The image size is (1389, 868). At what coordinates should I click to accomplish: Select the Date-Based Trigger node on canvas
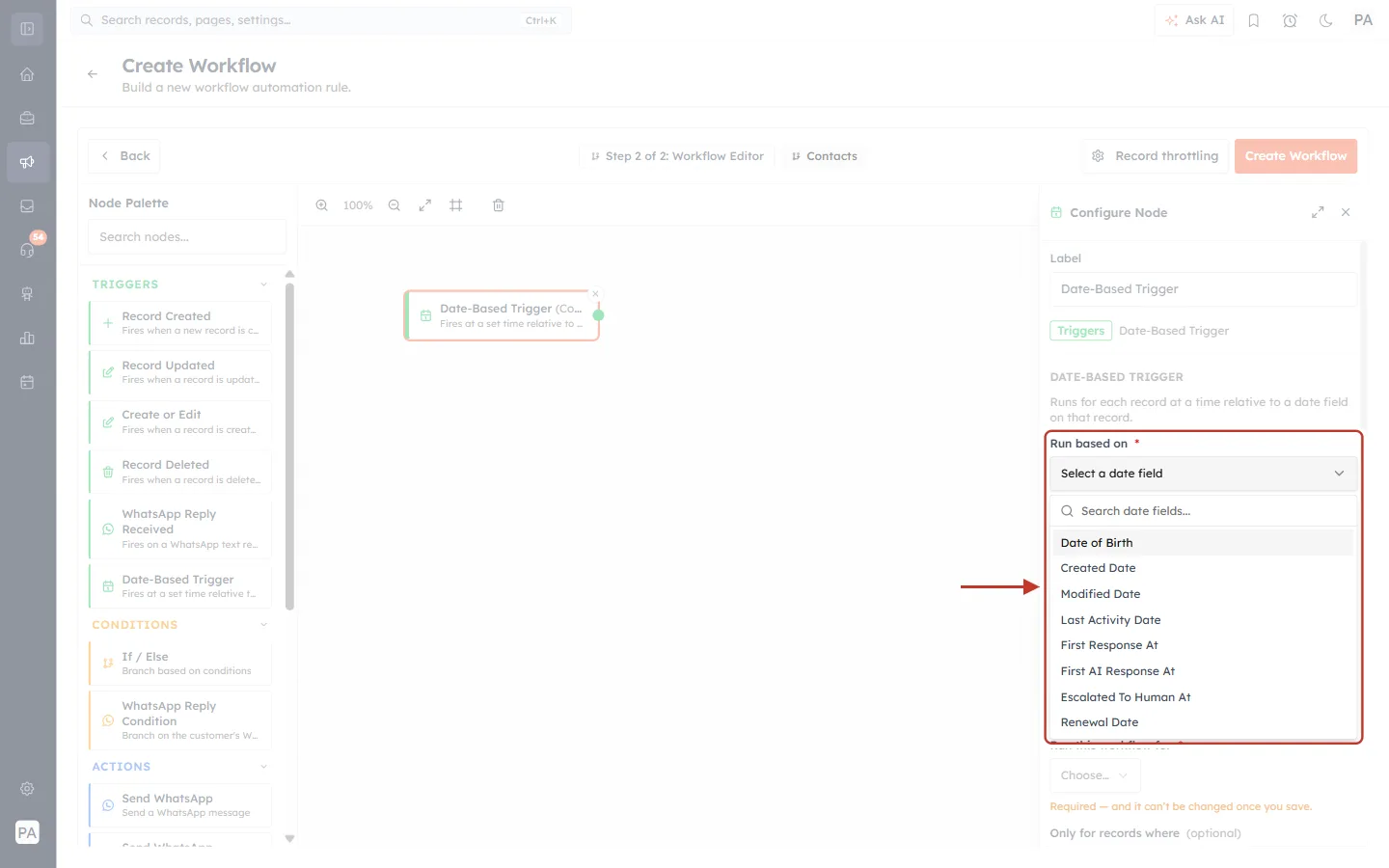click(503, 315)
